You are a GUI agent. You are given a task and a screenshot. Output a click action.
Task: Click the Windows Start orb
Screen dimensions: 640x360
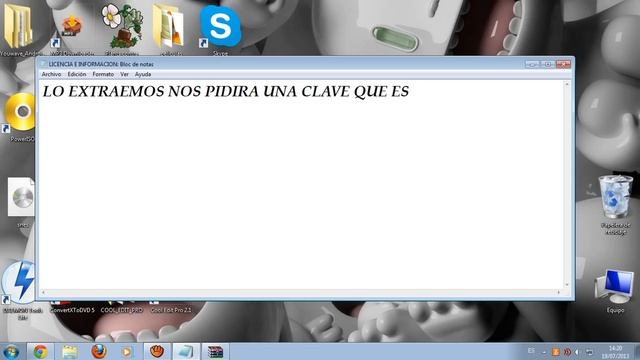11,351
